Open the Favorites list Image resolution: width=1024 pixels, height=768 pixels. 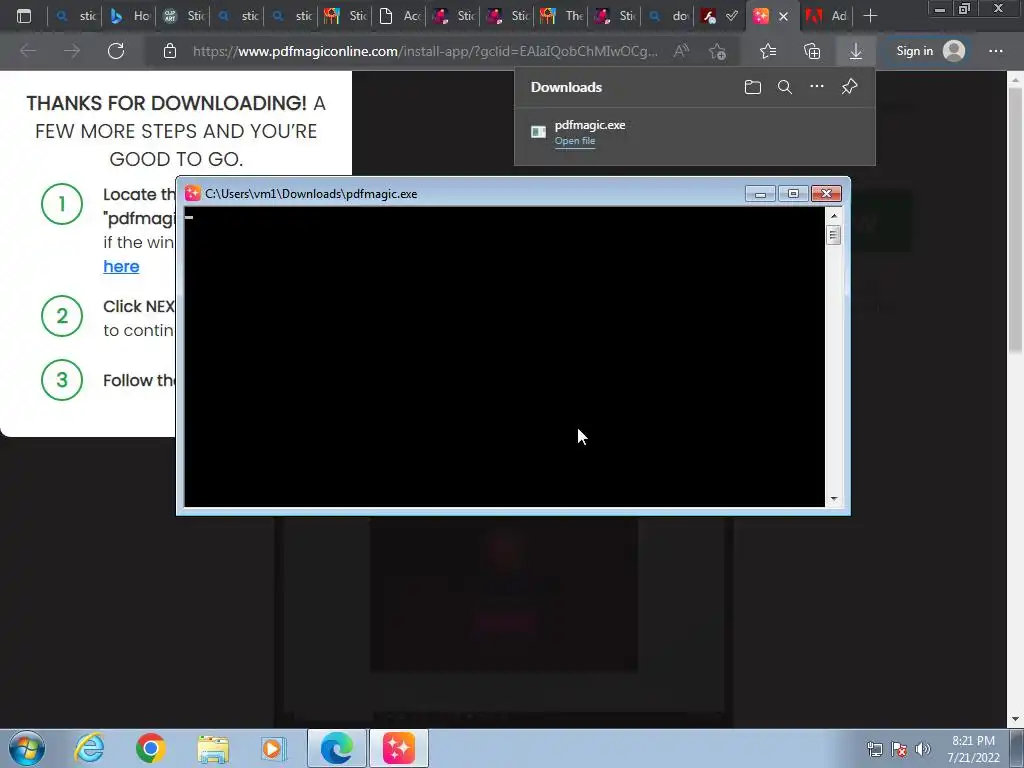click(768, 51)
